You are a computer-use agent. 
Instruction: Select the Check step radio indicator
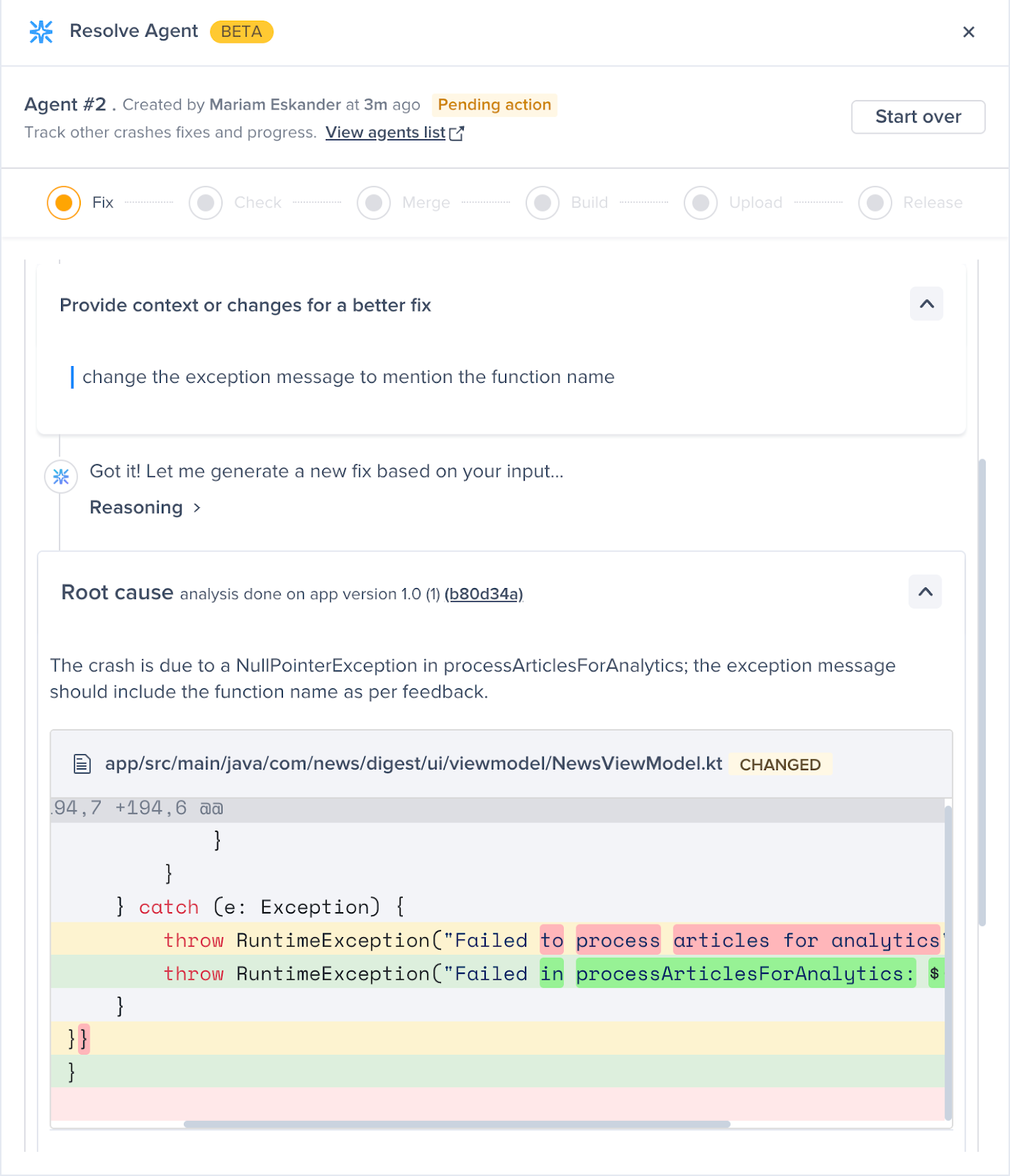(x=206, y=203)
